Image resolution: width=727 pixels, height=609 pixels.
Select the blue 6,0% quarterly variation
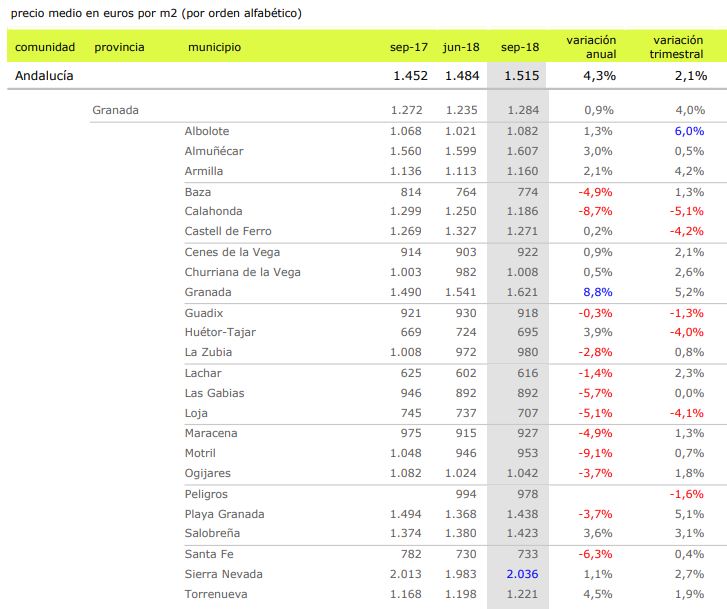click(x=689, y=131)
